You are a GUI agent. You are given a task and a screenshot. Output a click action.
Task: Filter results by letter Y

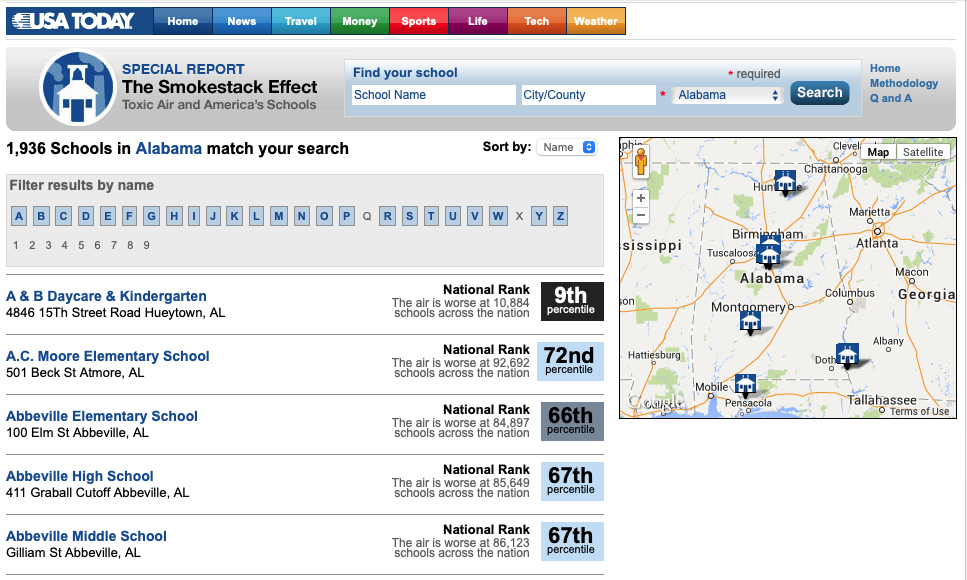coord(539,216)
